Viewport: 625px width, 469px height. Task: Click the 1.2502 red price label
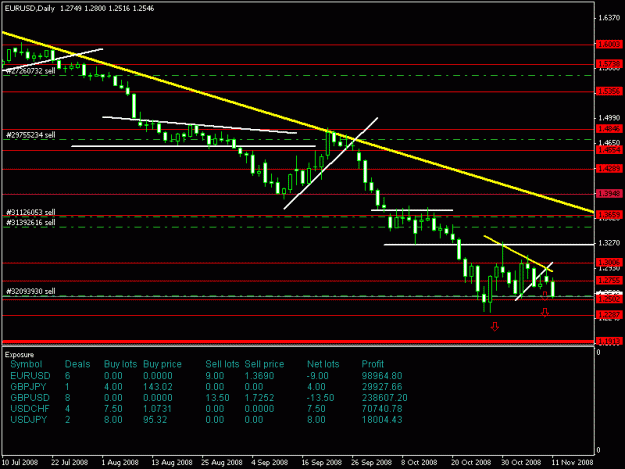click(609, 299)
